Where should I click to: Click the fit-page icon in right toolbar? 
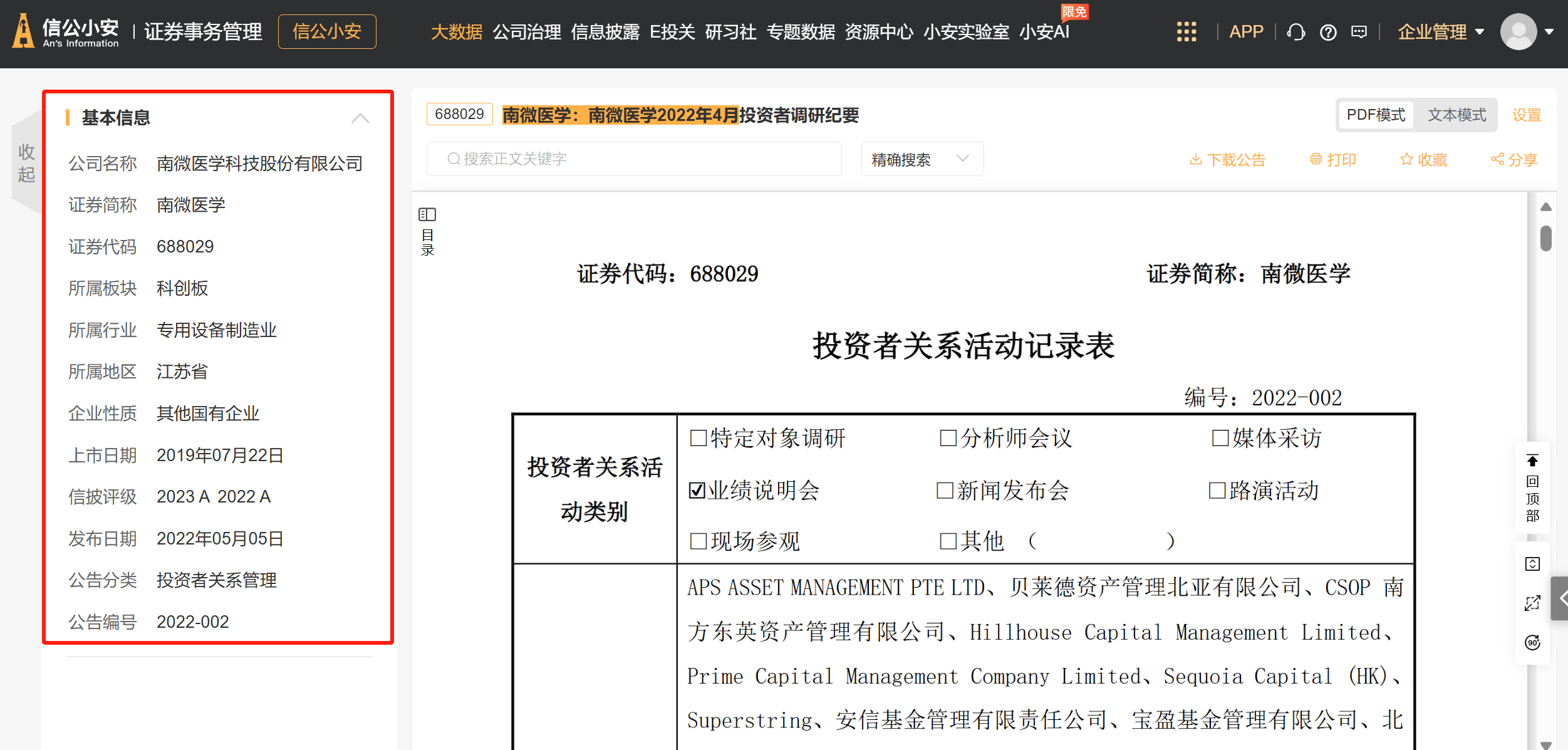[1532, 564]
